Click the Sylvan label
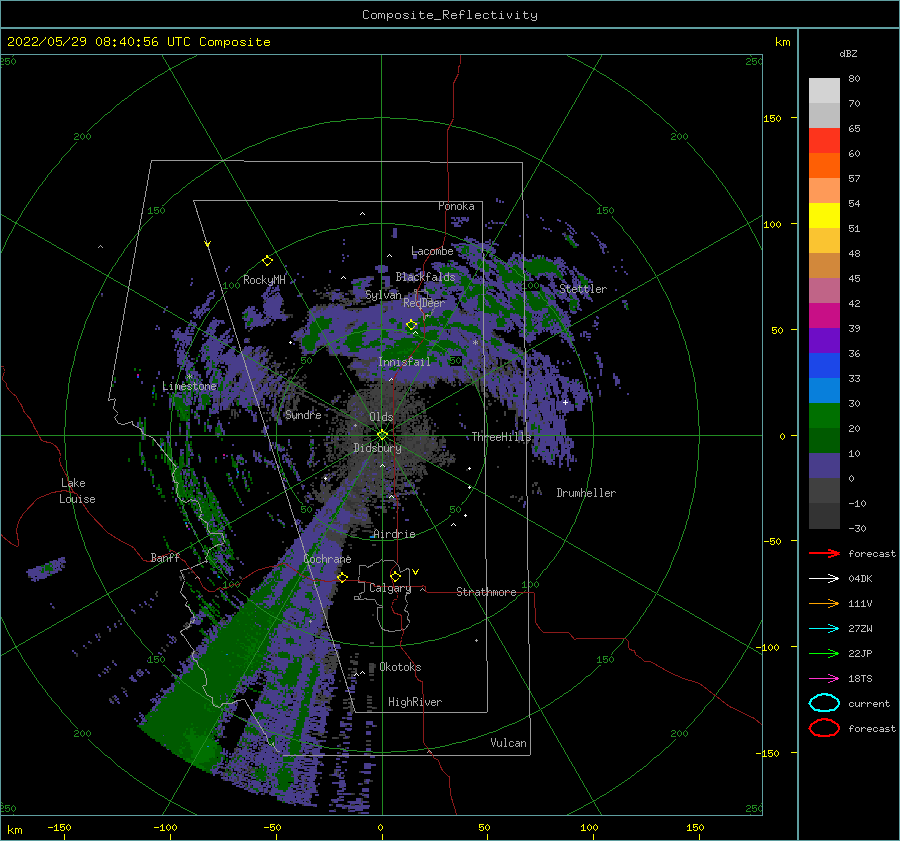Screen dimensions: 900x841 tap(383, 295)
